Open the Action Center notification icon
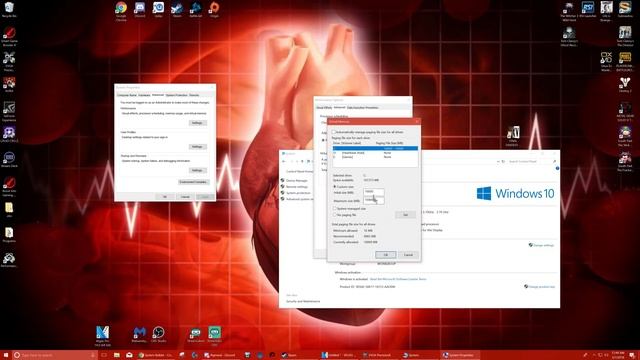Screen dimensions: 640x360 click(632, 355)
